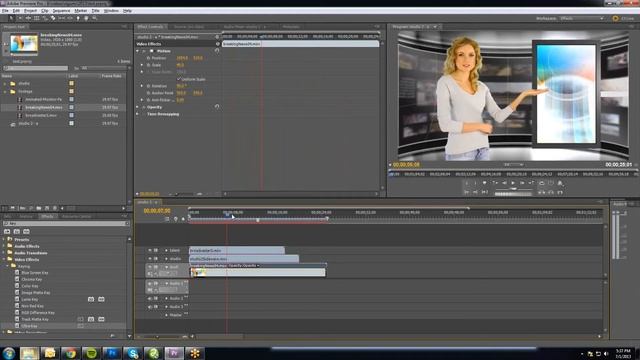Select the Pen tool in the toolbar
This screenshot has width=640, height=360.
pos(78,18)
